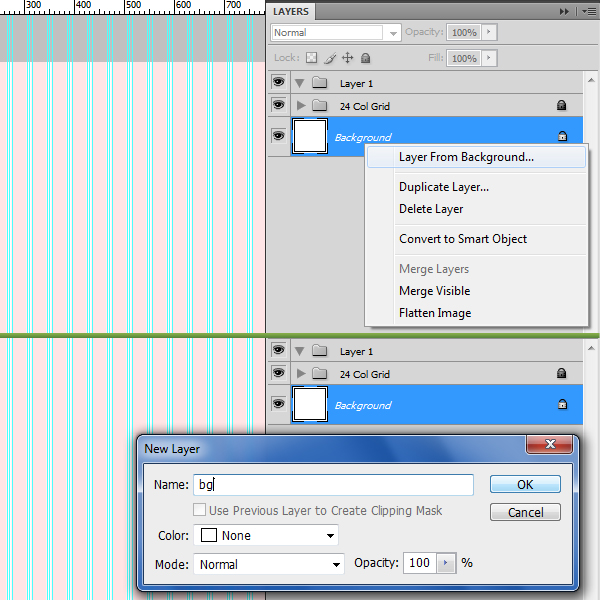
Task: Click the lock all padlock icon
Action: tap(366, 58)
